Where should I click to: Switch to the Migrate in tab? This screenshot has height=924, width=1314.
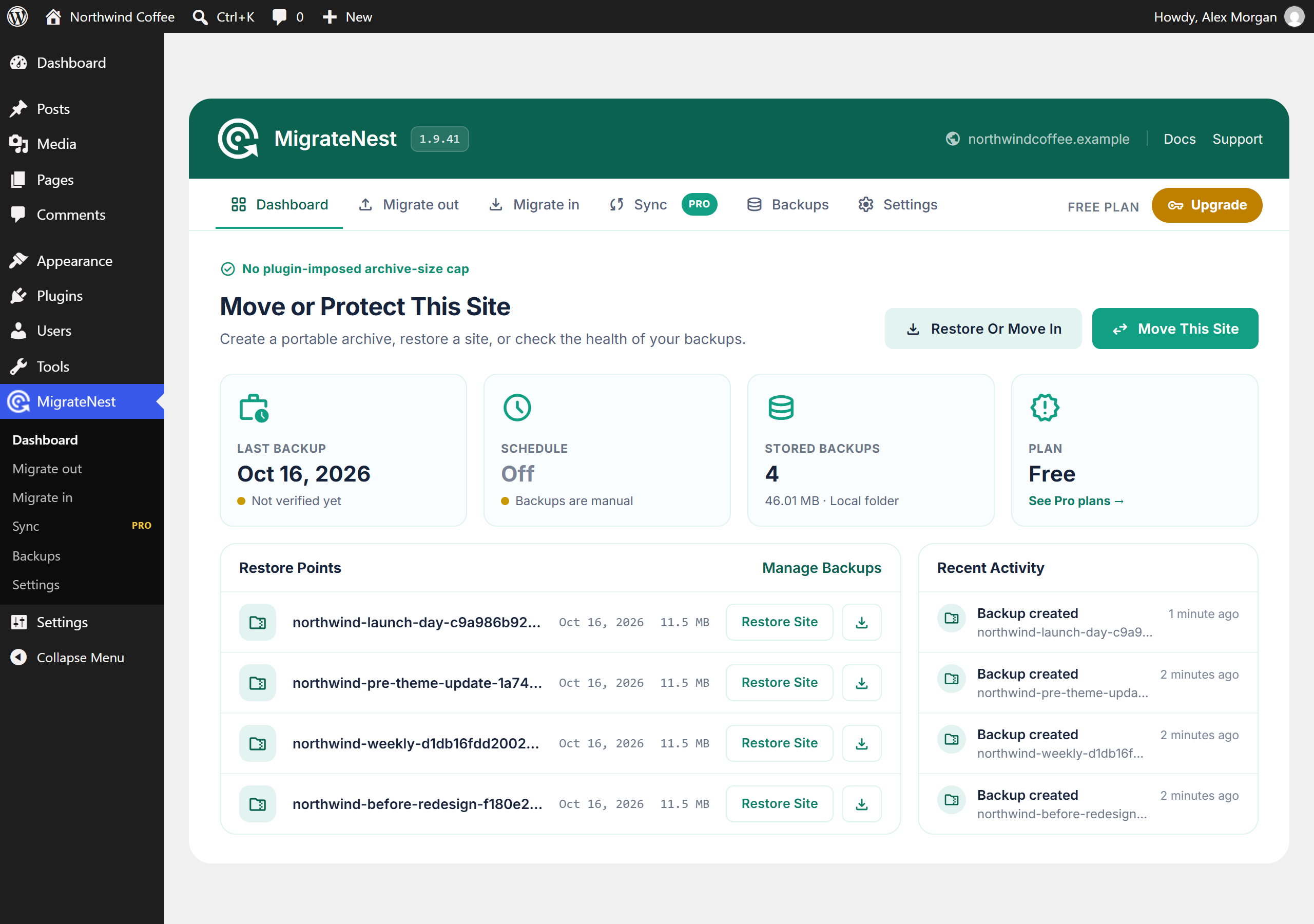click(x=534, y=205)
